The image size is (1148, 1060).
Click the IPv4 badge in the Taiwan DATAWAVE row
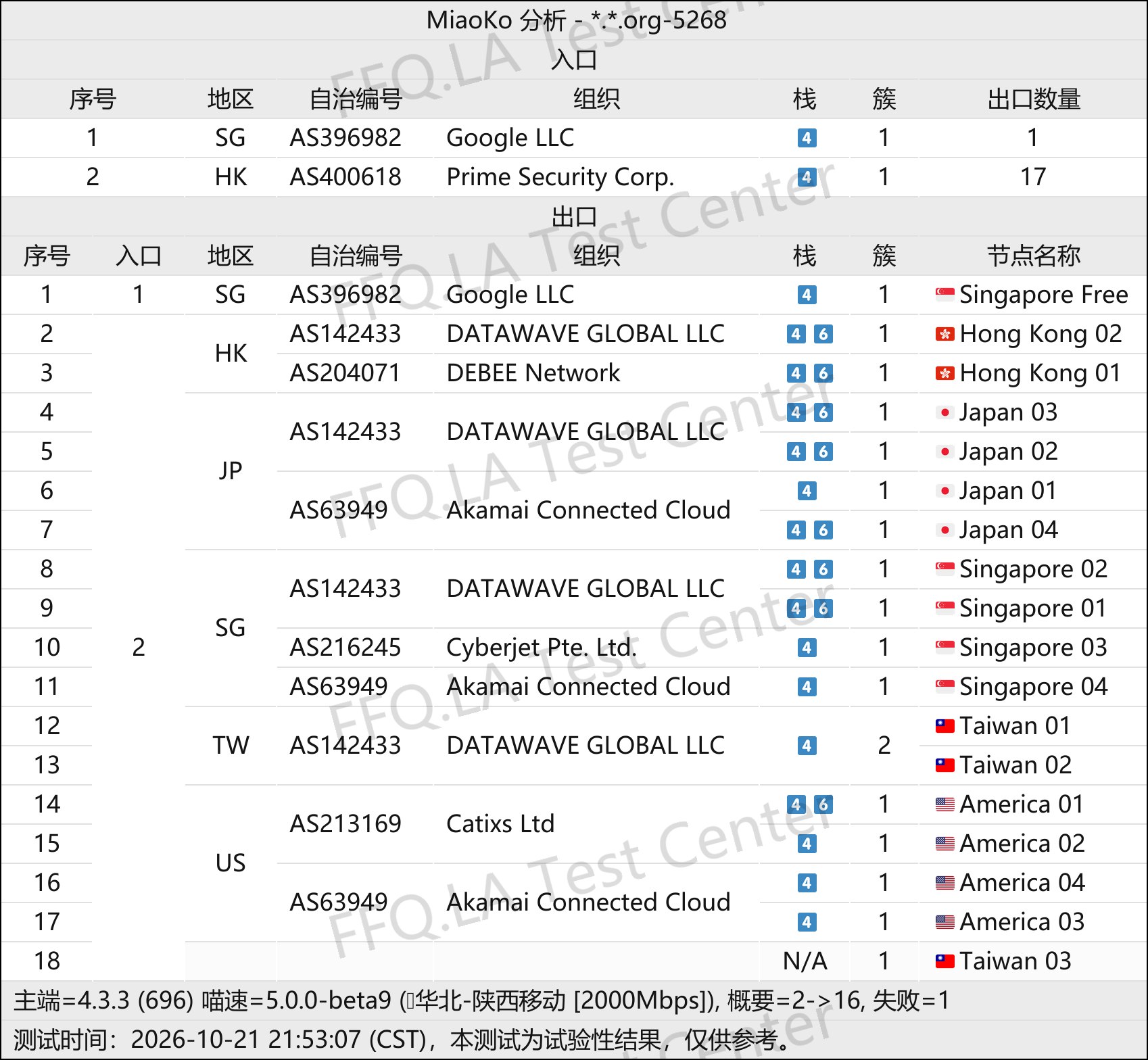pyautogui.click(x=807, y=746)
